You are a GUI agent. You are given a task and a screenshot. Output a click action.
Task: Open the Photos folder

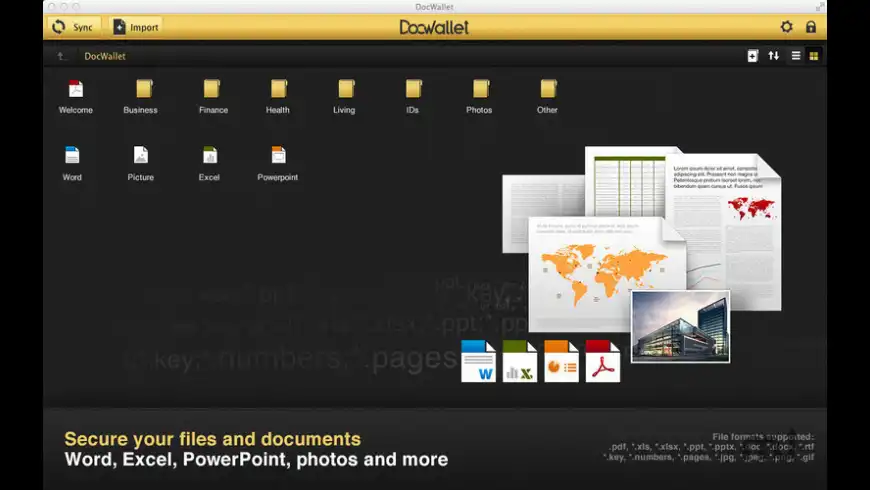[x=479, y=97]
